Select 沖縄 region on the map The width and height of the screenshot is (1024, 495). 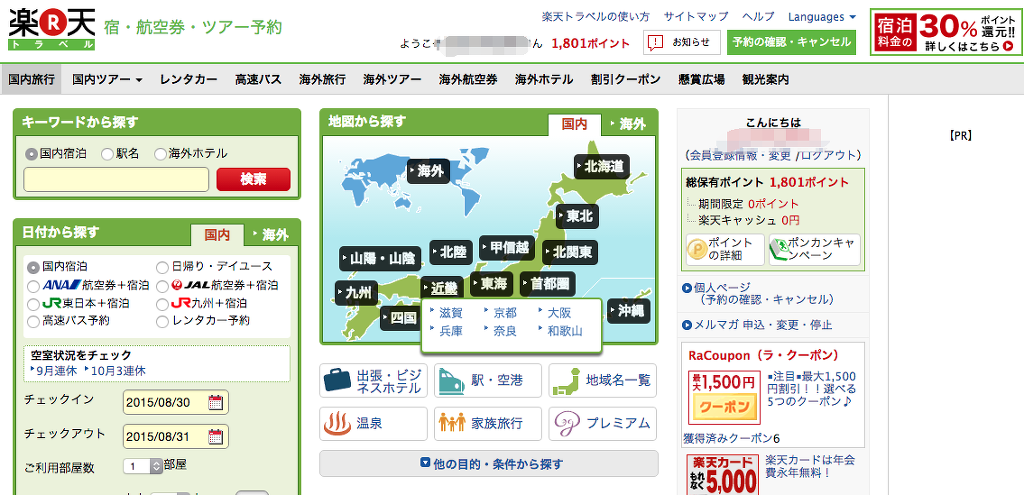click(628, 311)
